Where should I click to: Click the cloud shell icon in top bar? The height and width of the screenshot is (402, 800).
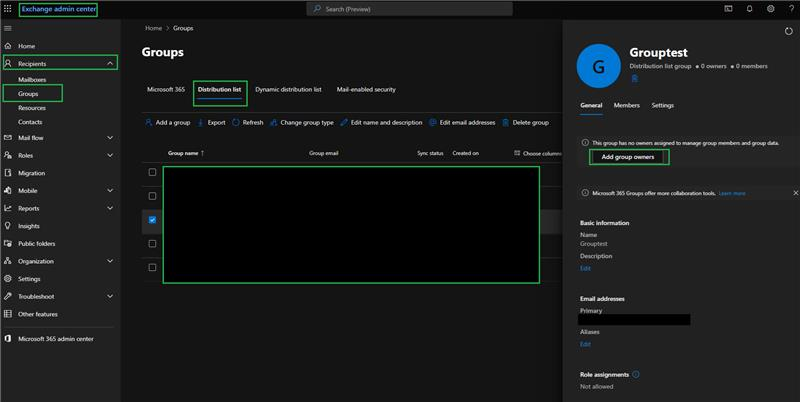729,9
